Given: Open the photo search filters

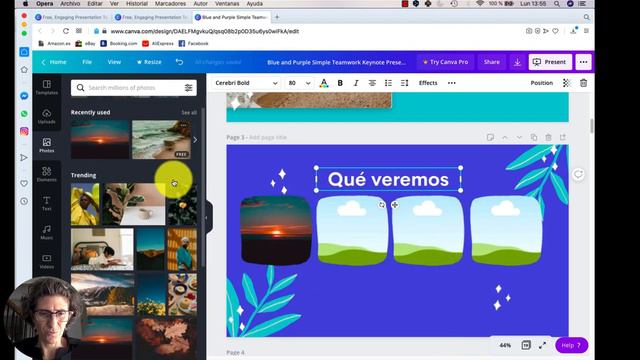Looking at the screenshot, I should (188, 88).
